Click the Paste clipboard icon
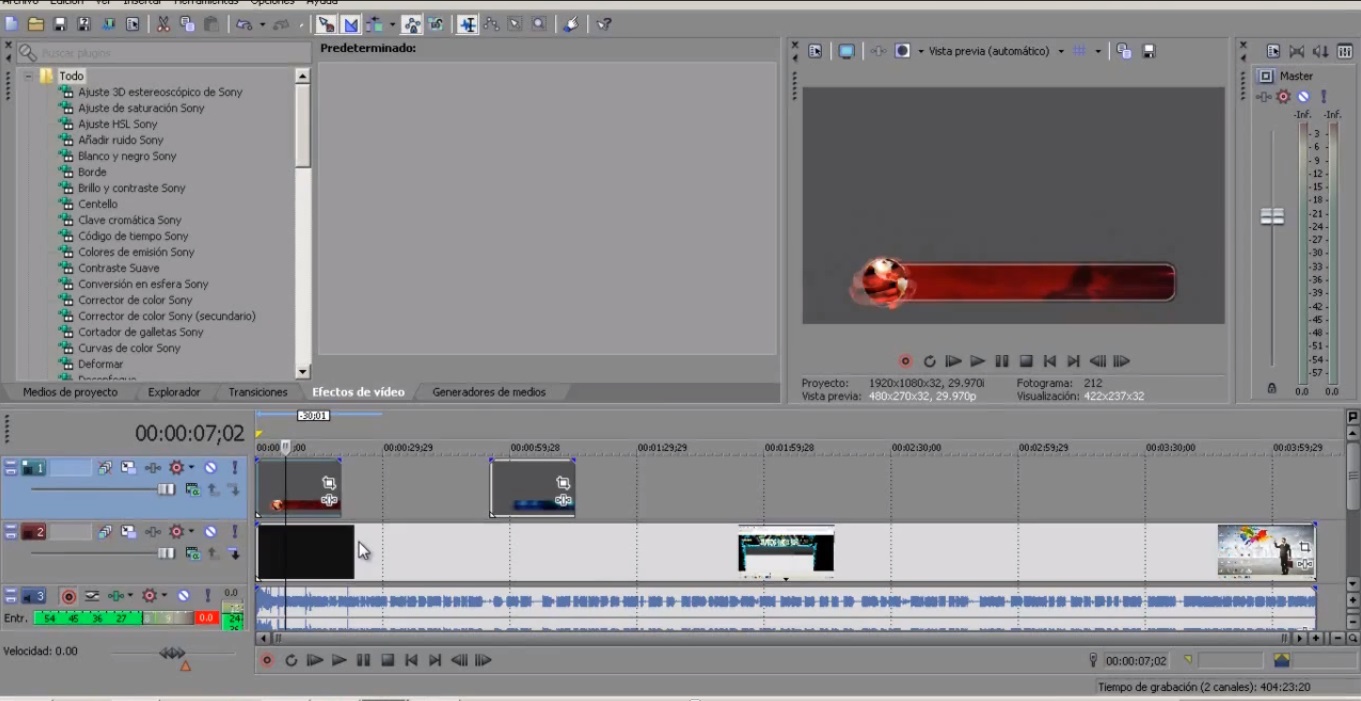The width and height of the screenshot is (1361, 701). (211, 24)
